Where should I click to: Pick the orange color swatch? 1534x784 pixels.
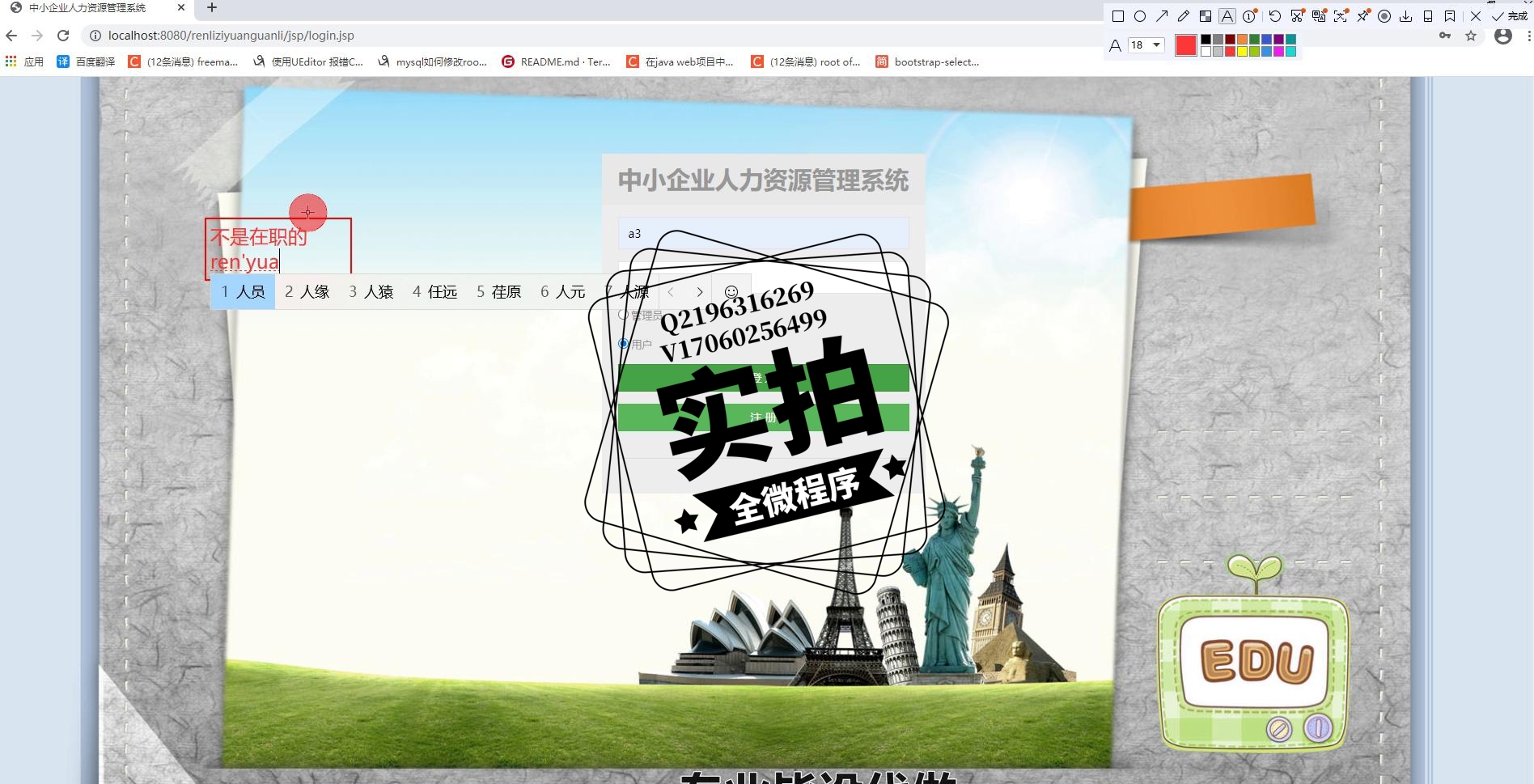click(1242, 40)
